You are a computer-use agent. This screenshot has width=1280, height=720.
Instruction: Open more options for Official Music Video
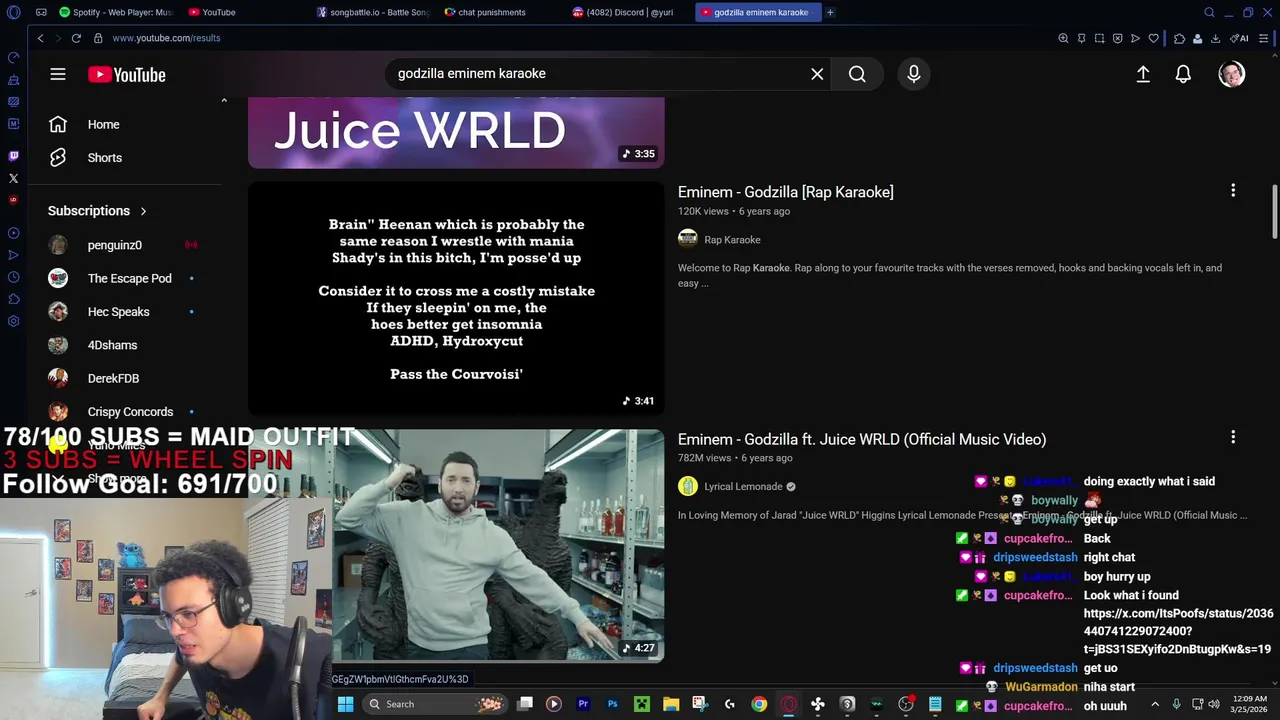tap(1233, 437)
